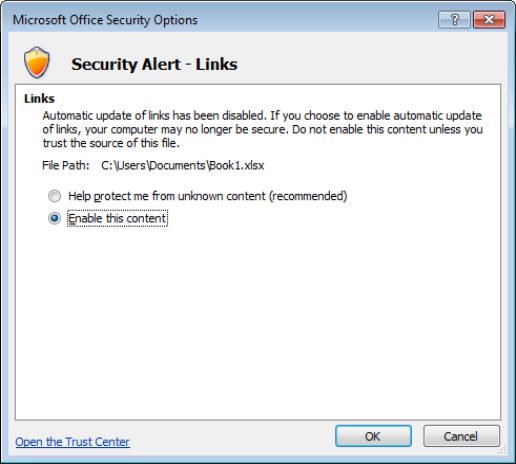Screen dimensions: 516x464
Task: Click the "(recommended)" text of first option
Action: click(x=308, y=196)
